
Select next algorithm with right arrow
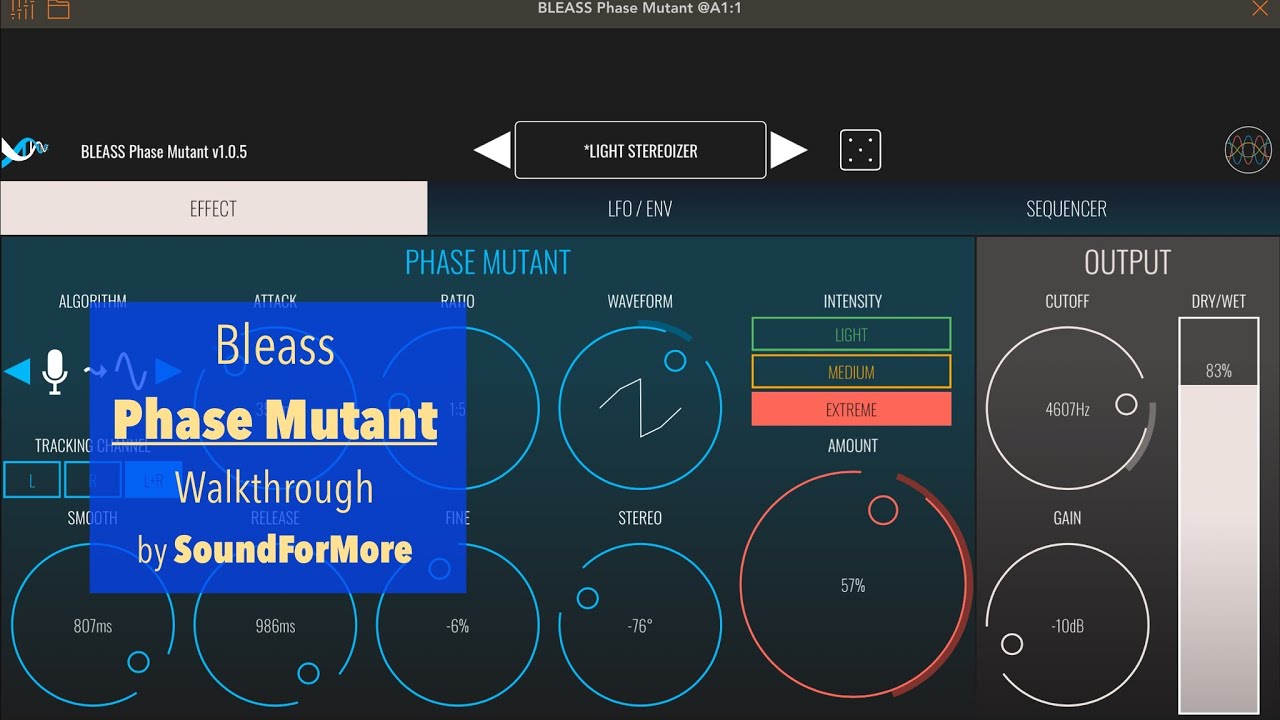pyautogui.click(x=169, y=372)
